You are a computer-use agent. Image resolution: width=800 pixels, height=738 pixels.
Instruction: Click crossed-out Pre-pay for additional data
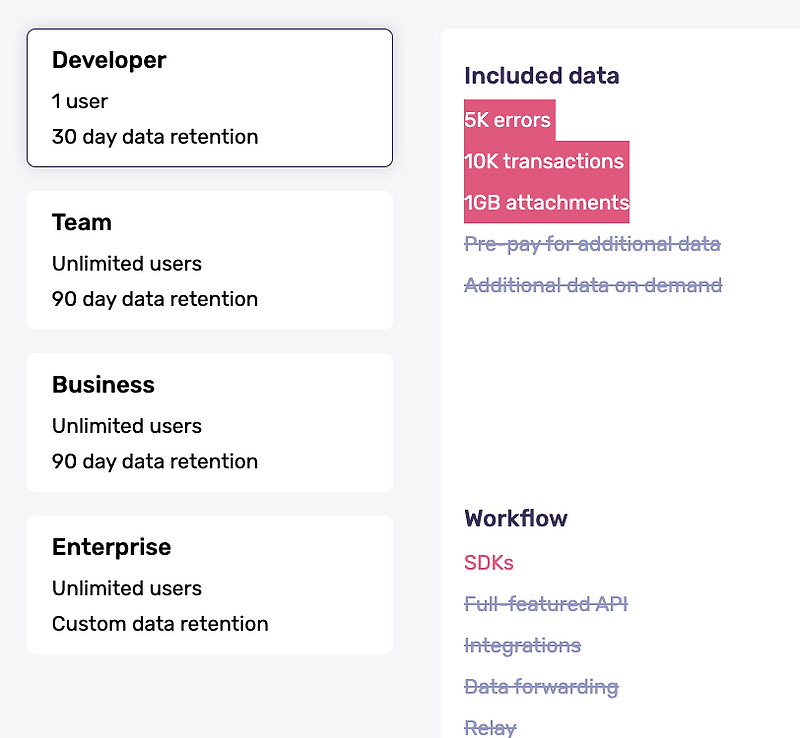tap(592, 244)
